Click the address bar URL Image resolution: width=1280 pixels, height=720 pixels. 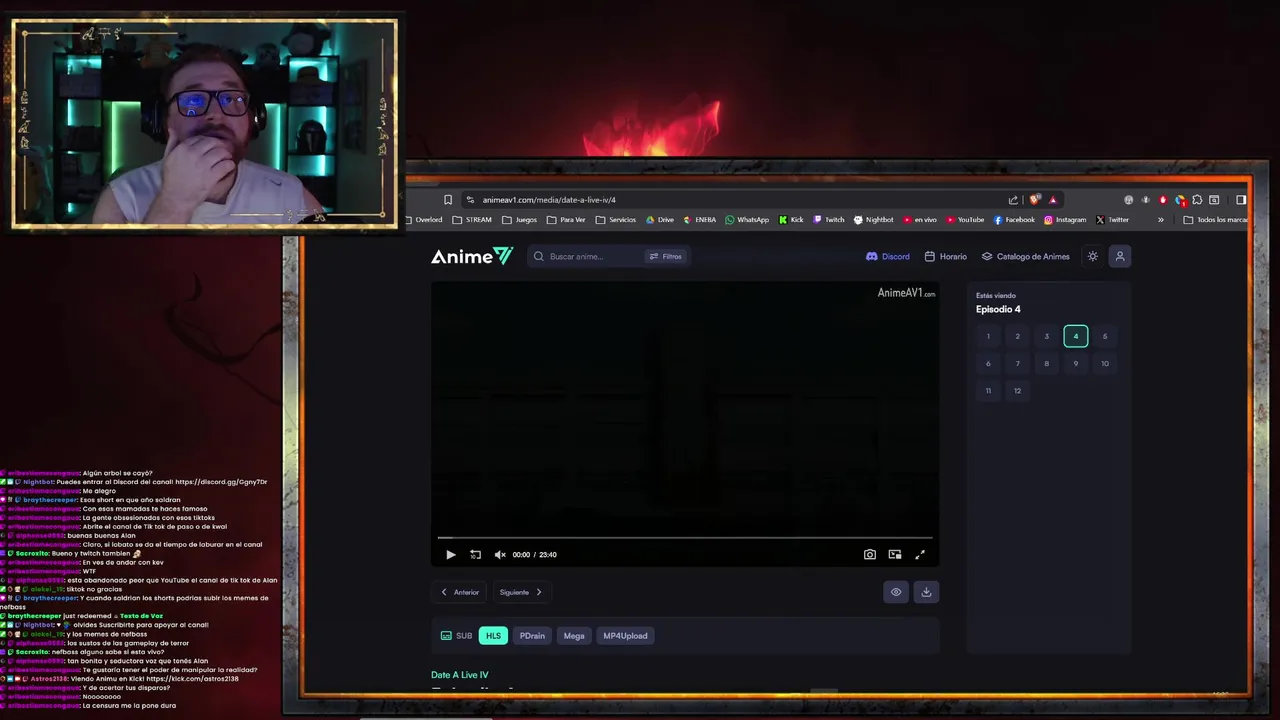(x=549, y=199)
